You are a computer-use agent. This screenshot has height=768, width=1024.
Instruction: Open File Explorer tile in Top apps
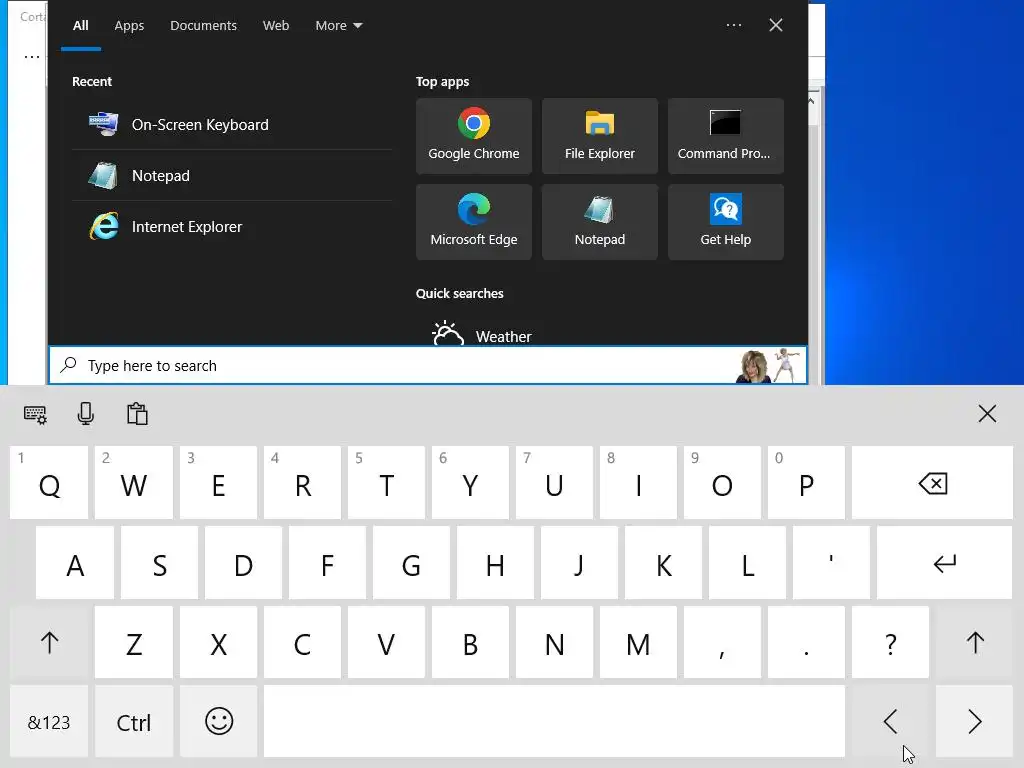tap(600, 136)
